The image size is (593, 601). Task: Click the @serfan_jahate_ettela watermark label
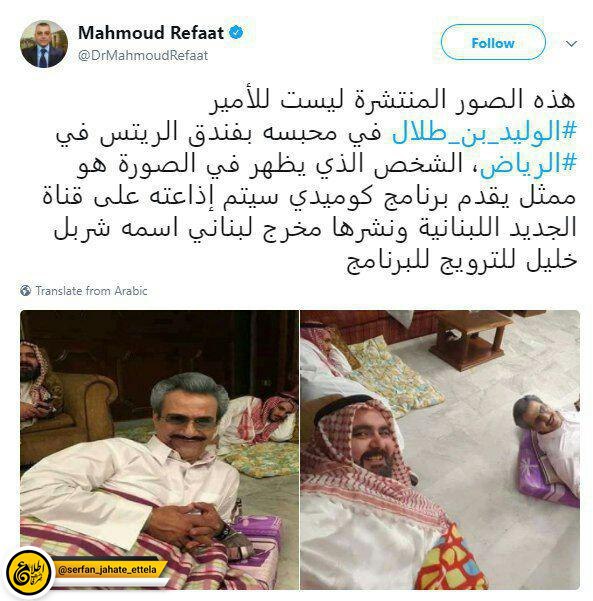(107, 570)
